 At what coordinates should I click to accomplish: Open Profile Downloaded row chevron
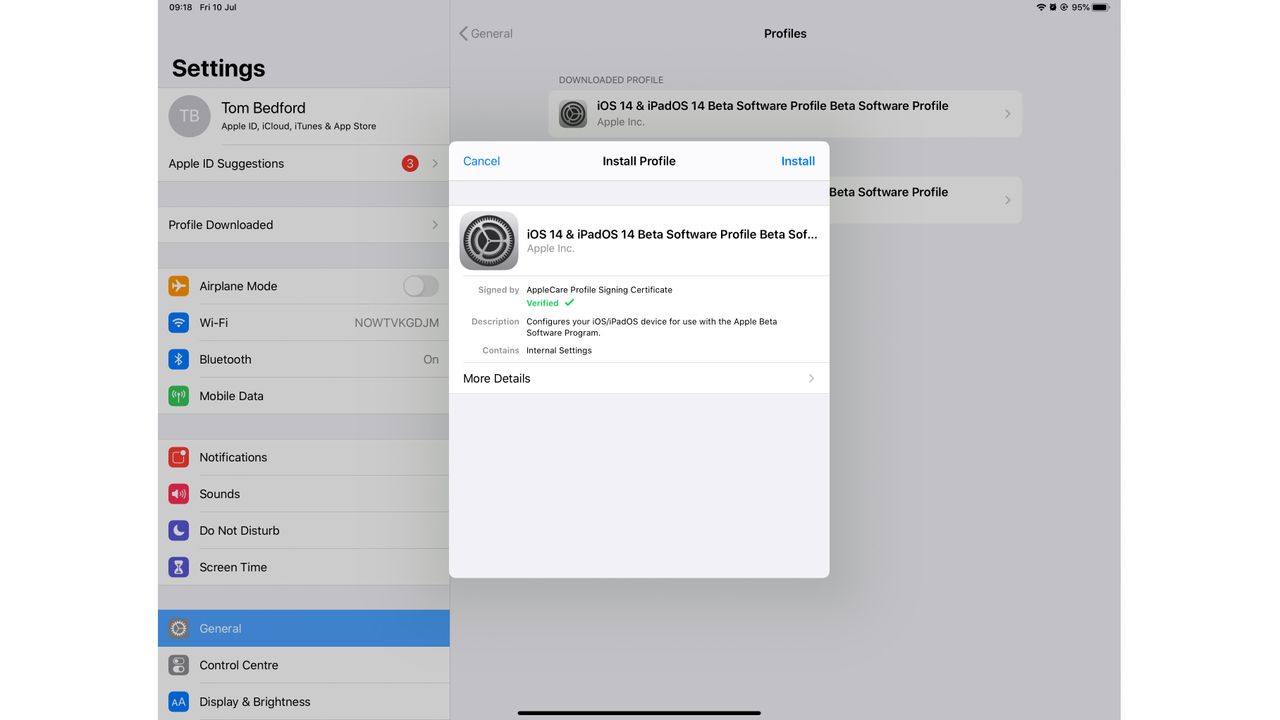point(435,225)
